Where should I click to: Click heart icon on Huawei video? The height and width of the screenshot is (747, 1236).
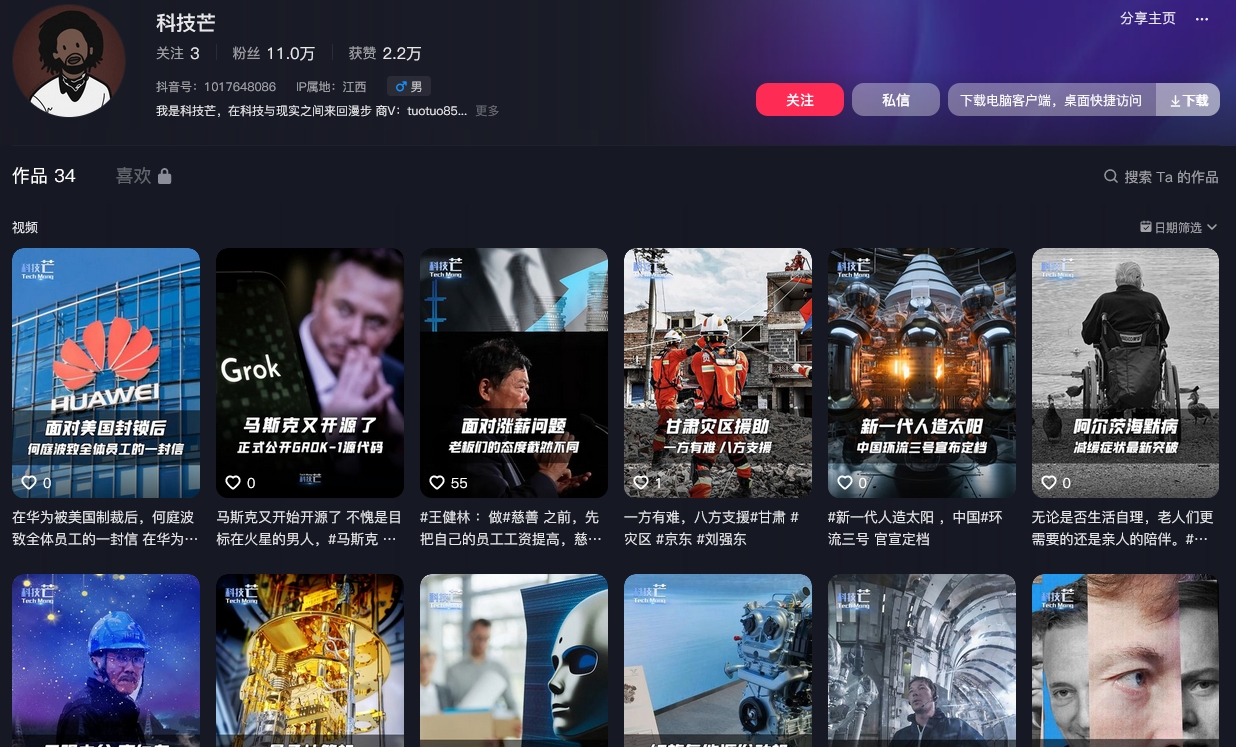click(x=29, y=482)
